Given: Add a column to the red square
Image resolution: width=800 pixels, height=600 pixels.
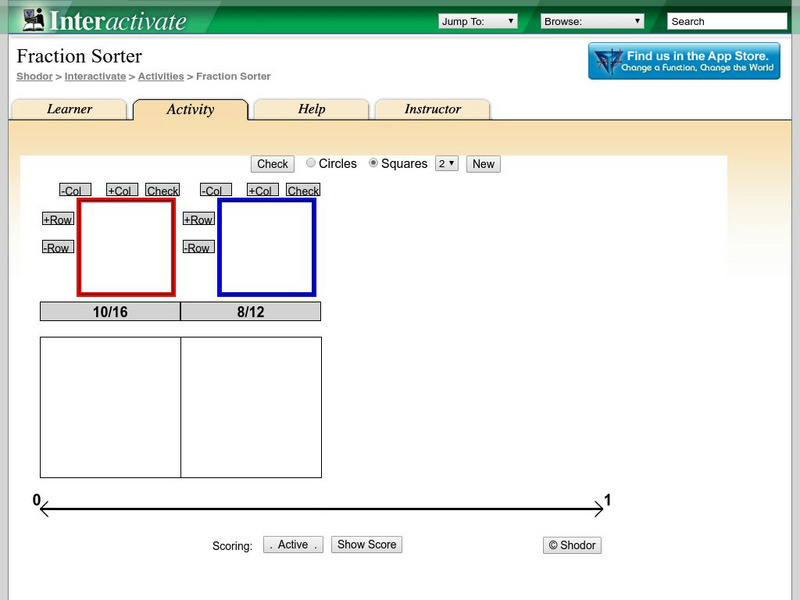Looking at the screenshot, I should (x=122, y=190).
